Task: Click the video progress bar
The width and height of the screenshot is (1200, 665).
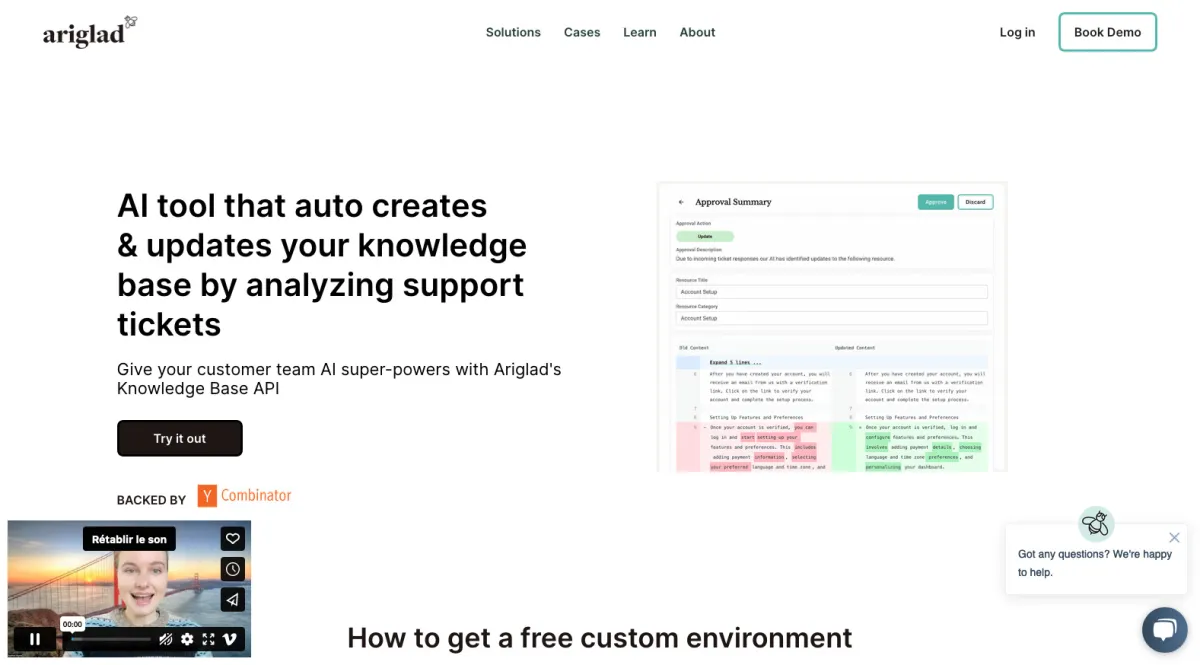Action: [x=110, y=639]
